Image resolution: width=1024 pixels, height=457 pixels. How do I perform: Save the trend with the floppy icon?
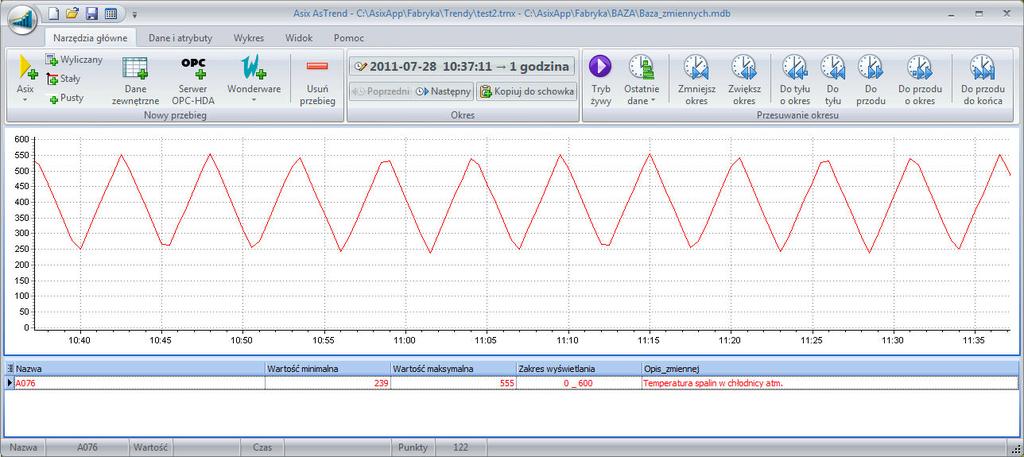[92, 13]
